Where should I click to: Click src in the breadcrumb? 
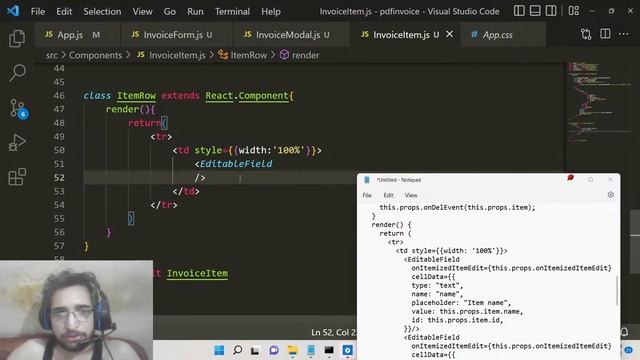coord(51,55)
